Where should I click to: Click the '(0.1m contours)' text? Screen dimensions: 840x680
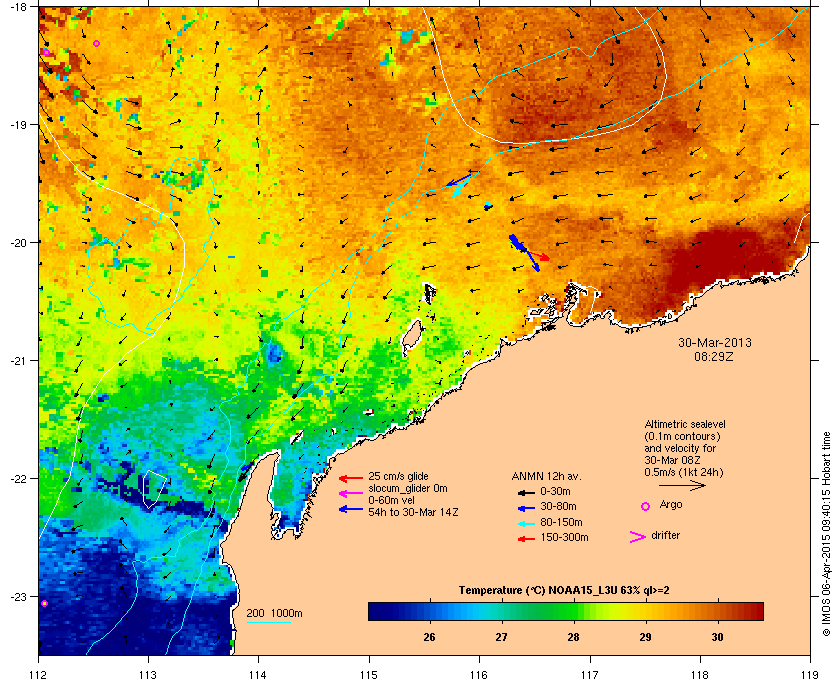click(x=682, y=436)
